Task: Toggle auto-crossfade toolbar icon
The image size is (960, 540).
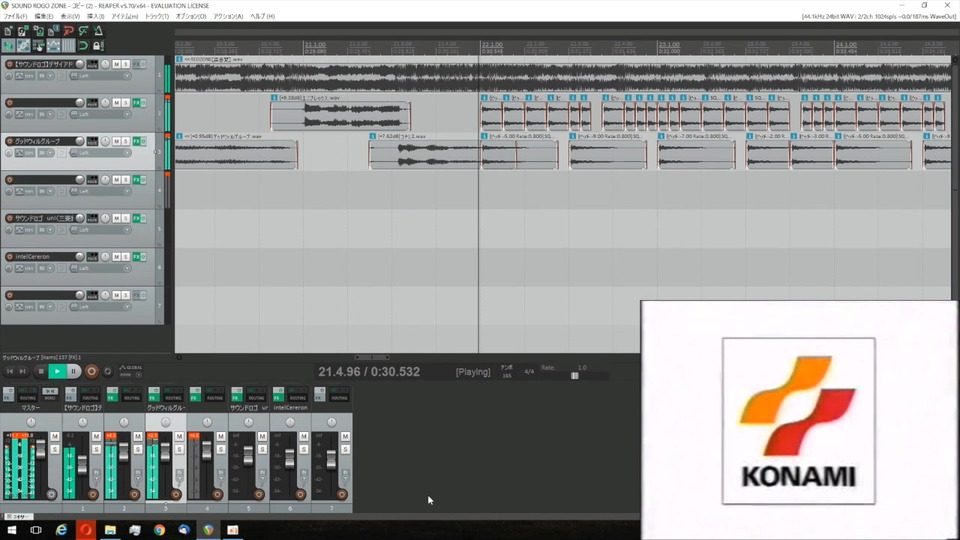Action: (8, 46)
